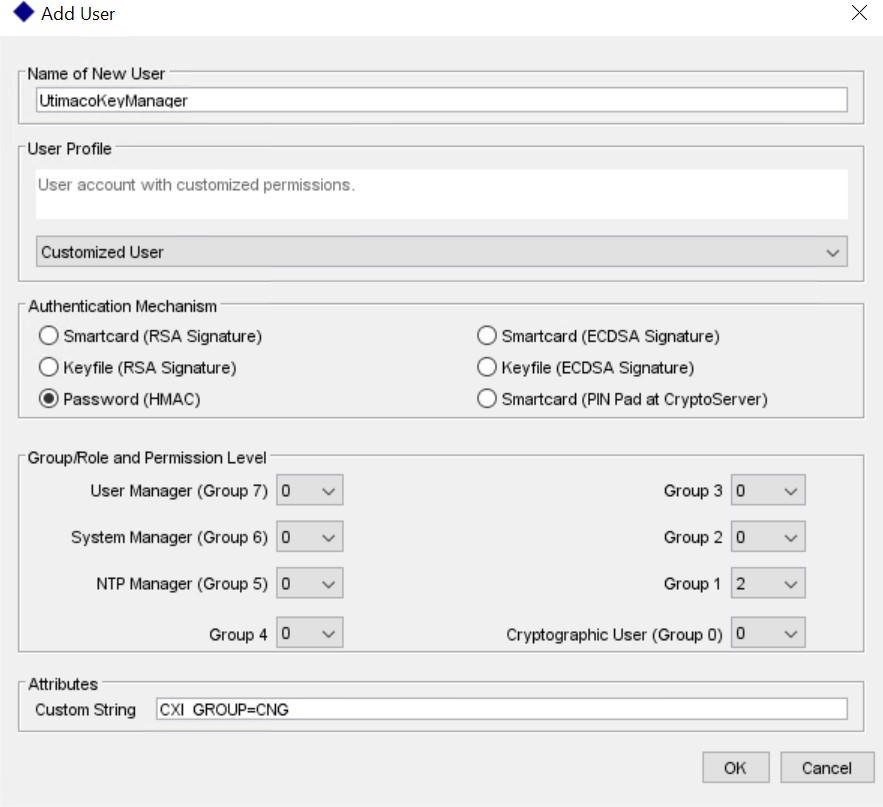883x807 pixels.
Task: Click the Custom String attribute field
Action: 501,709
